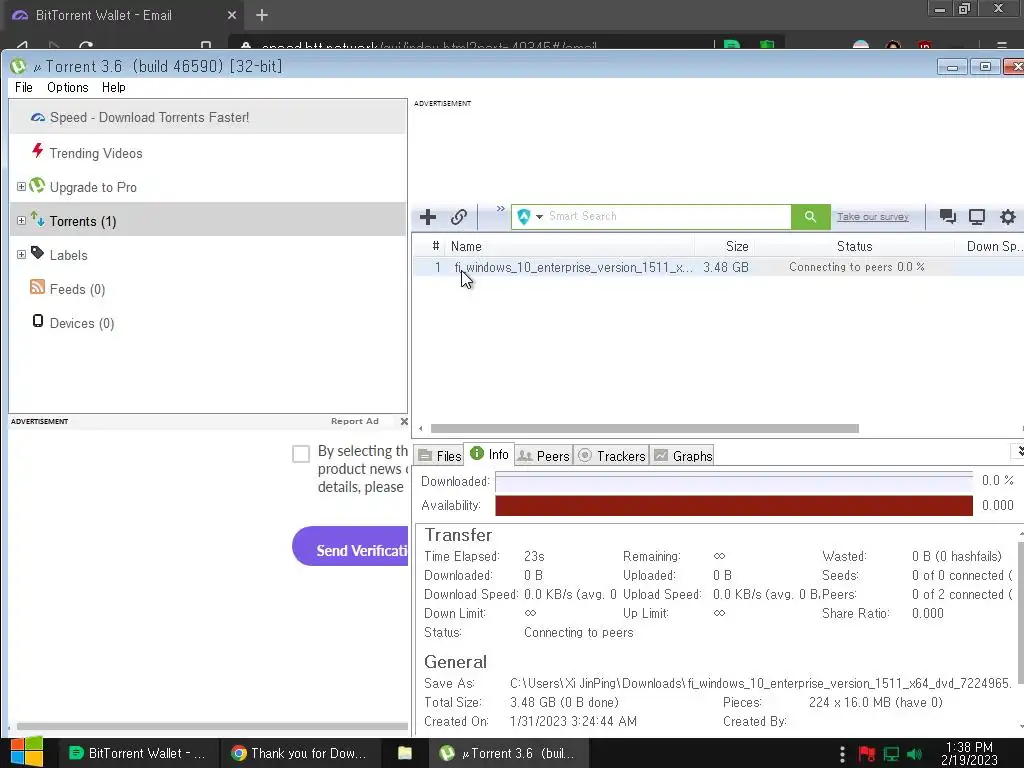The image size is (1024, 768).
Task: Select the fi_windows_10_enterprise torrent row
Action: 718,267
